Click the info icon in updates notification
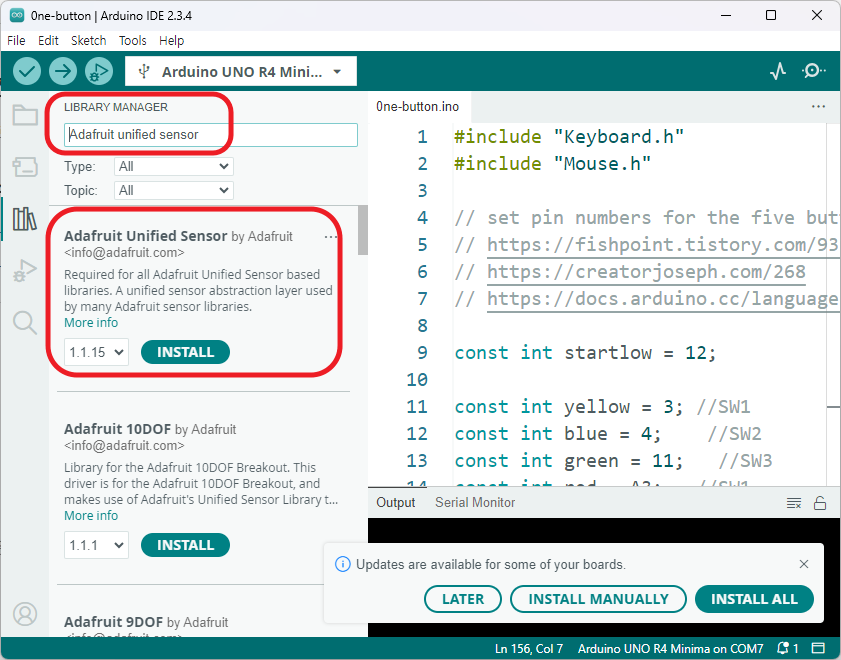The height and width of the screenshot is (660, 841). tap(342, 564)
